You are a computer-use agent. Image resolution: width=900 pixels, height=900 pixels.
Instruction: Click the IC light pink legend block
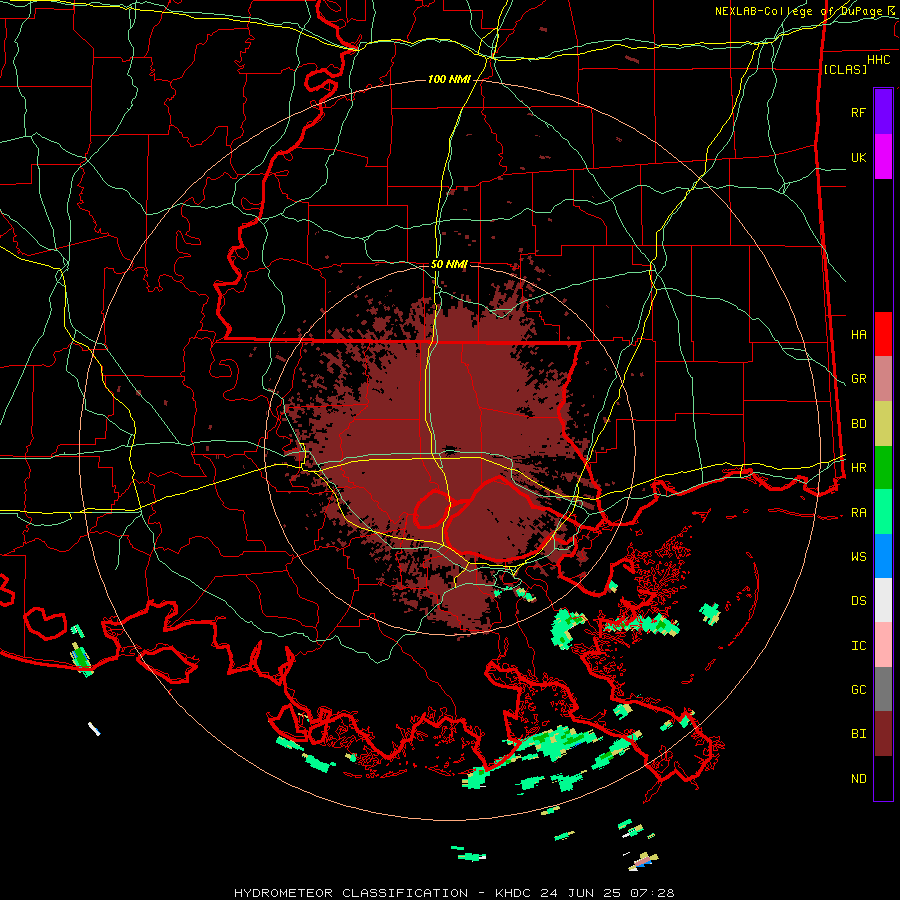[883, 645]
